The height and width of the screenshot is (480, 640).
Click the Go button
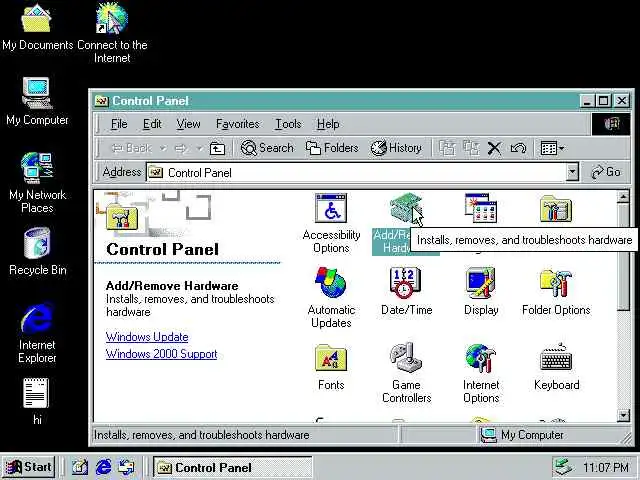click(x=606, y=172)
